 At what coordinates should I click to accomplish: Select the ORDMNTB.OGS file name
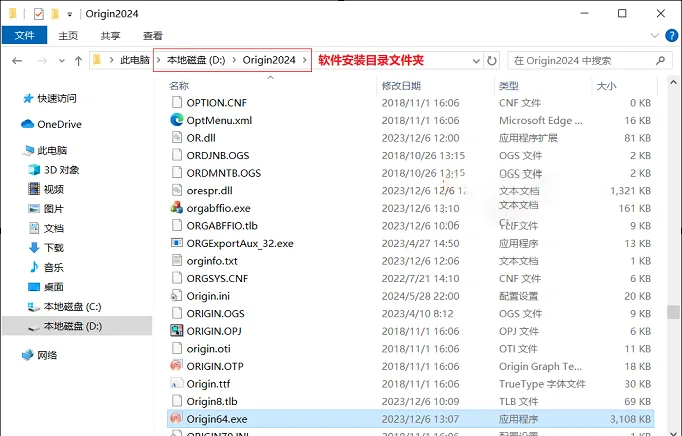click(x=224, y=173)
